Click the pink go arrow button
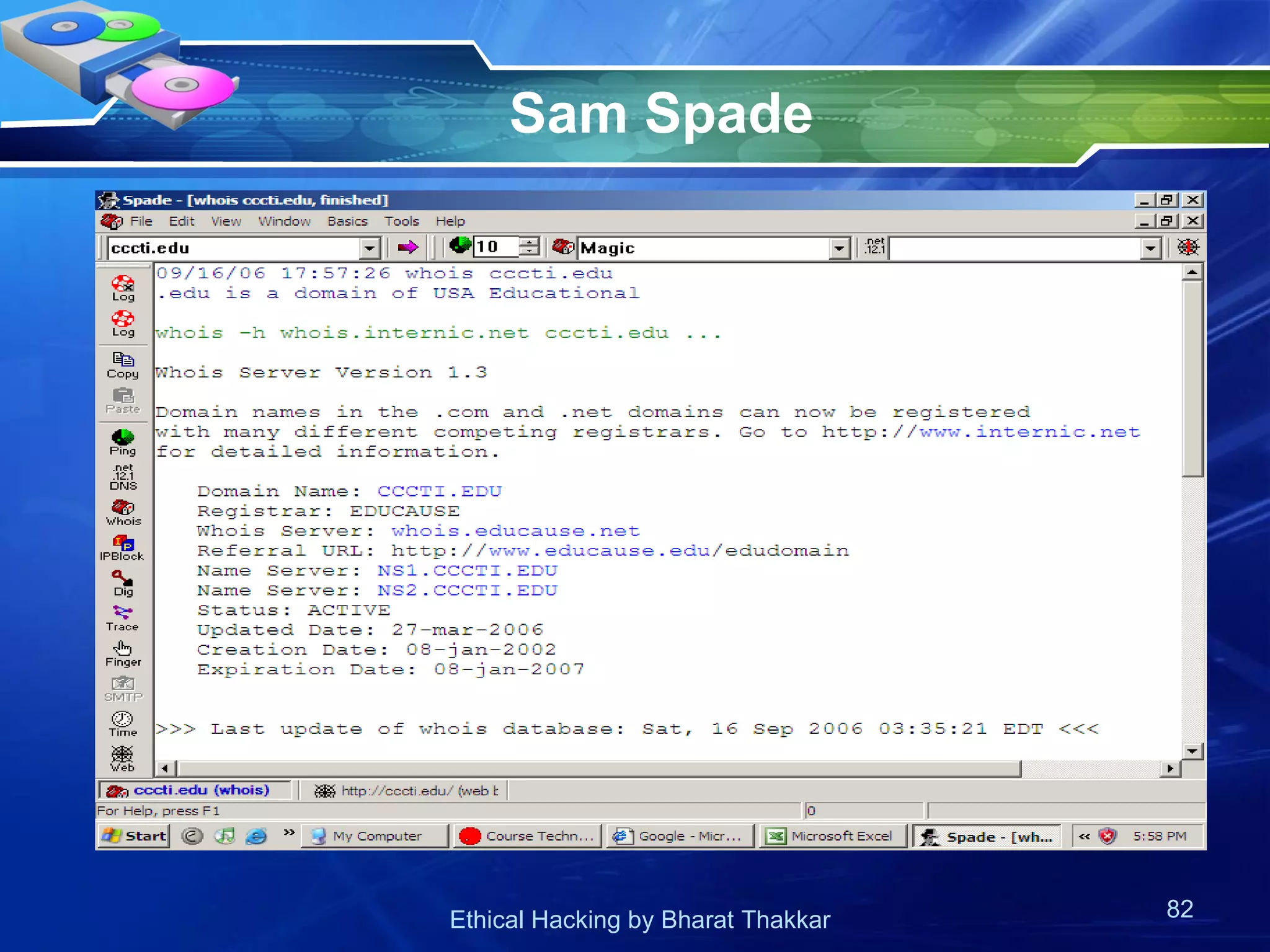Image resolution: width=1270 pixels, height=952 pixels. tap(407, 248)
